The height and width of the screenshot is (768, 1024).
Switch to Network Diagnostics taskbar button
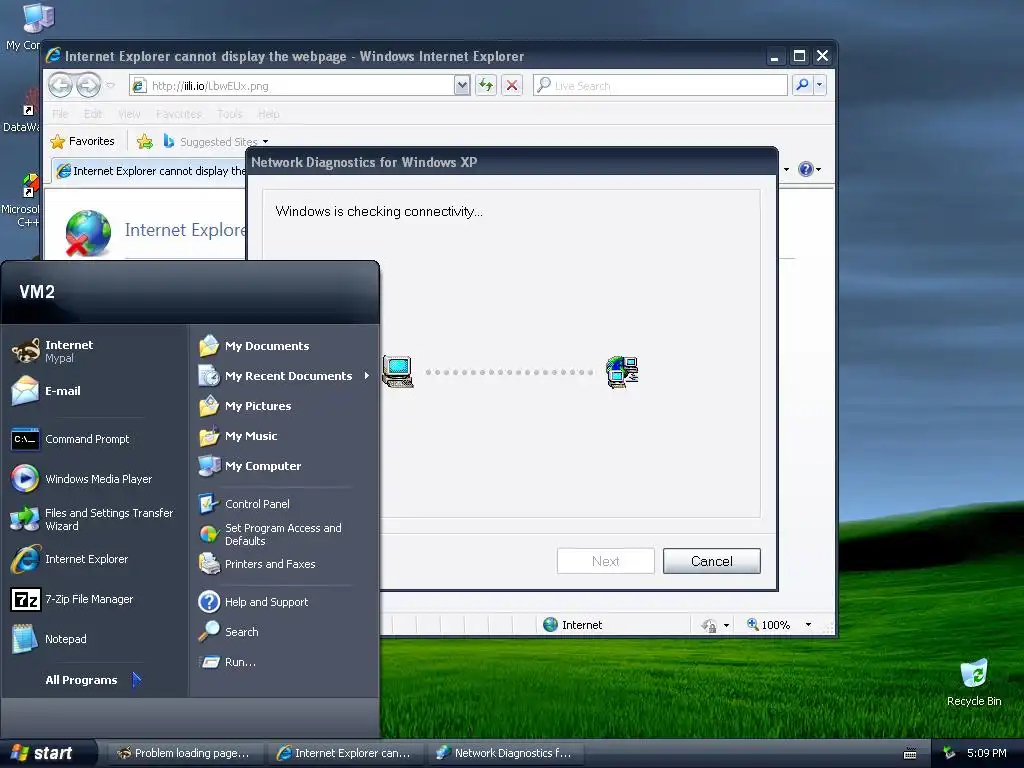click(x=505, y=753)
